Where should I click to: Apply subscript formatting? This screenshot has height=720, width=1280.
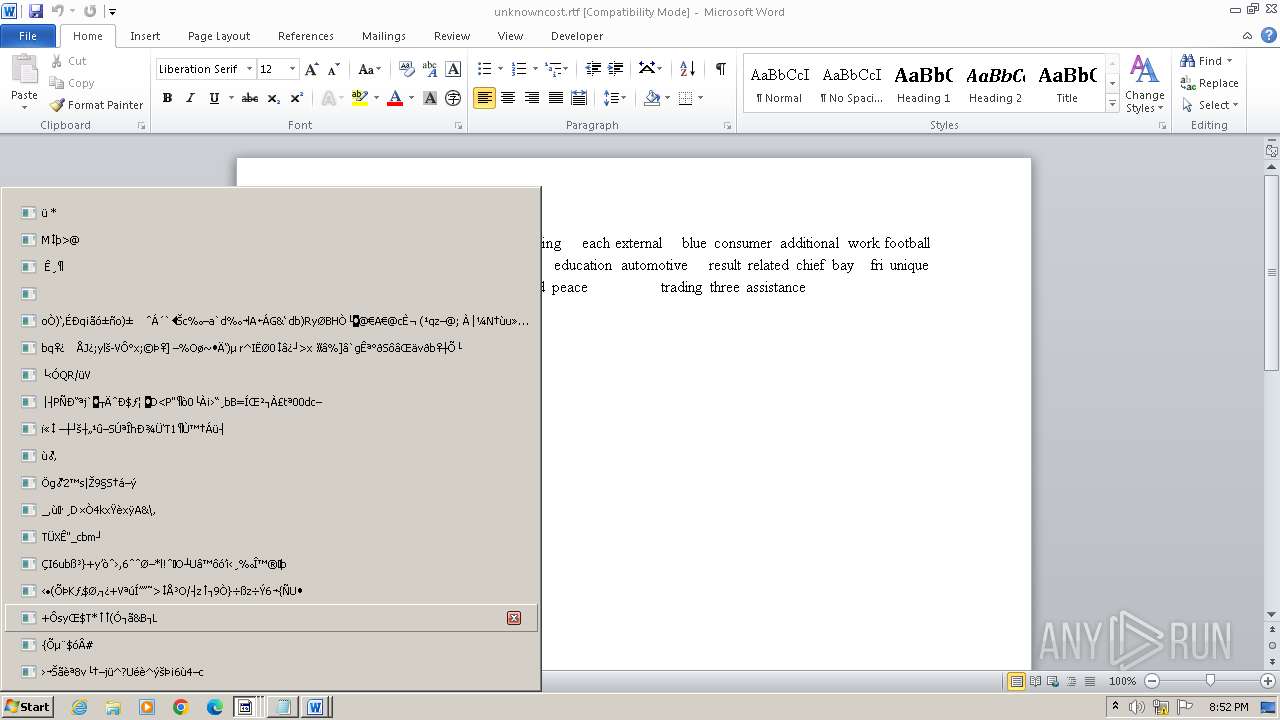pos(273,98)
